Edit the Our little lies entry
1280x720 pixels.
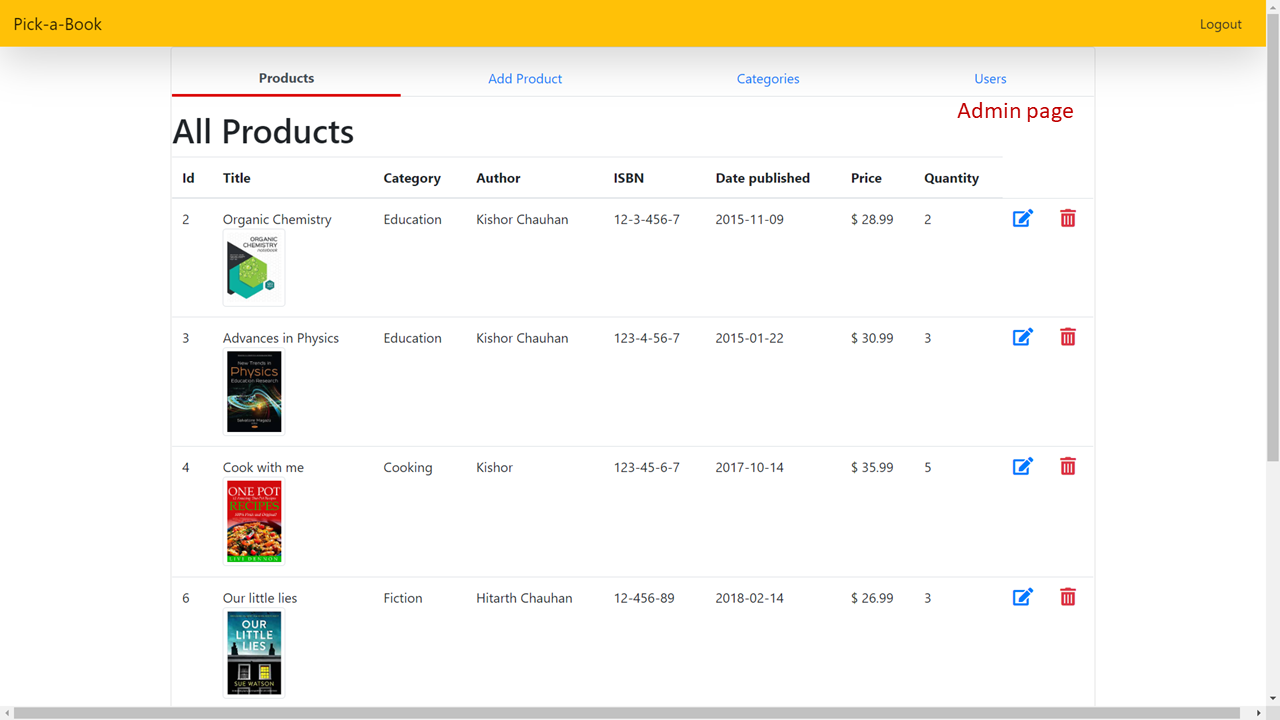tap(1022, 597)
